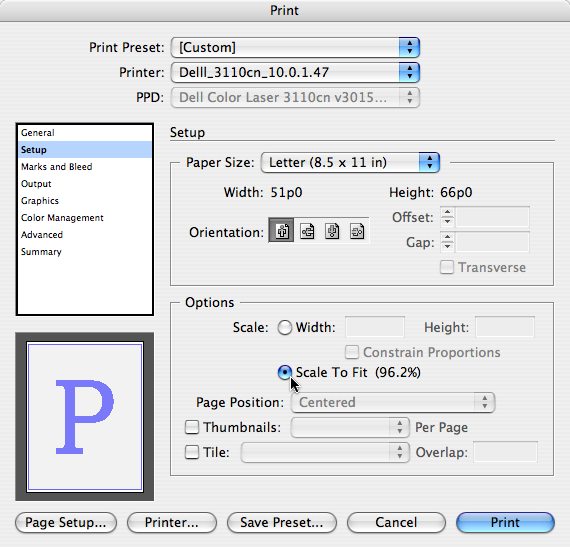
Task: Open the Graphics panel
Action: [85, 201]
